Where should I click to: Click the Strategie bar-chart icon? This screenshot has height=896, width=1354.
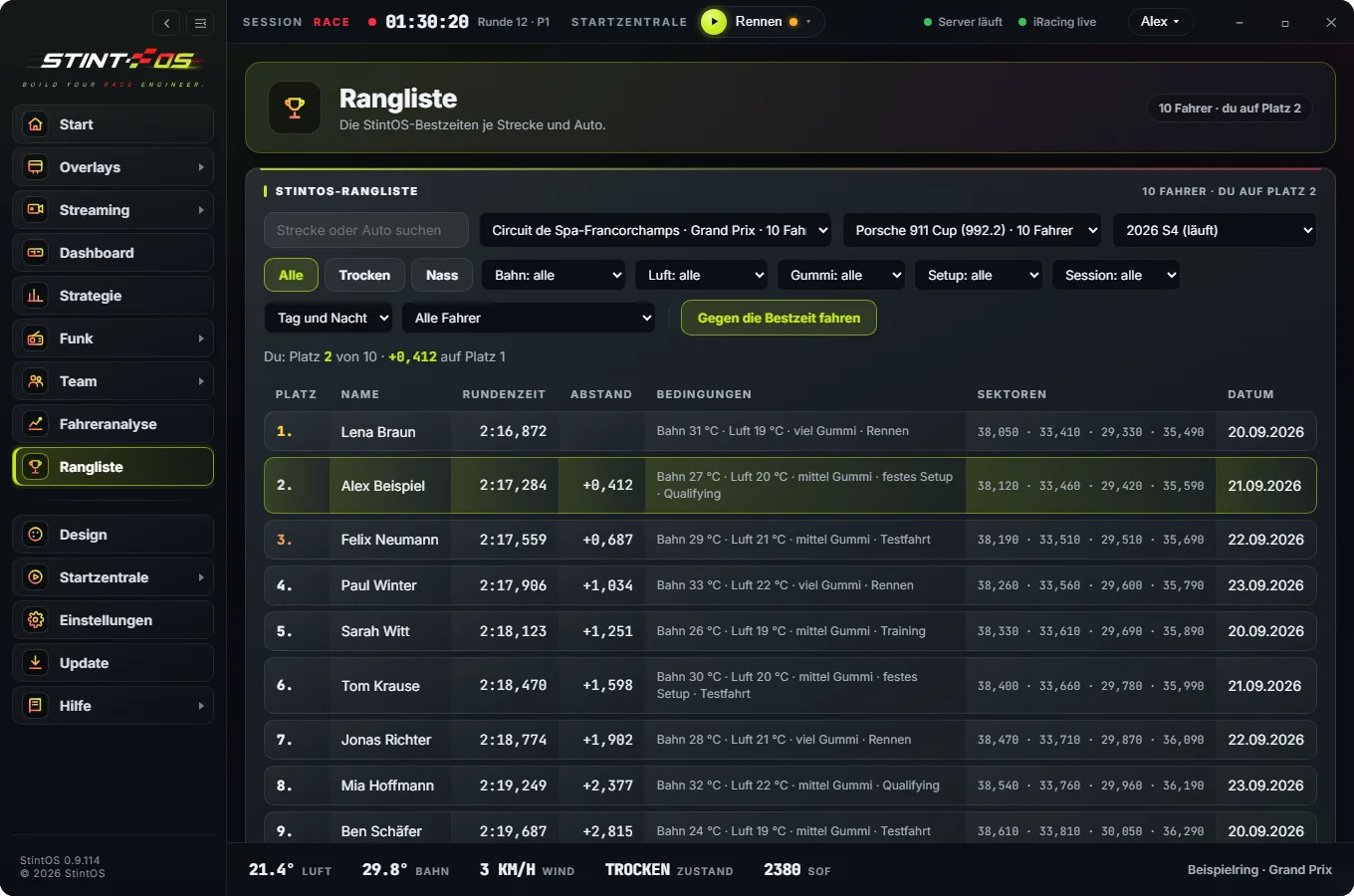point(36,296)
